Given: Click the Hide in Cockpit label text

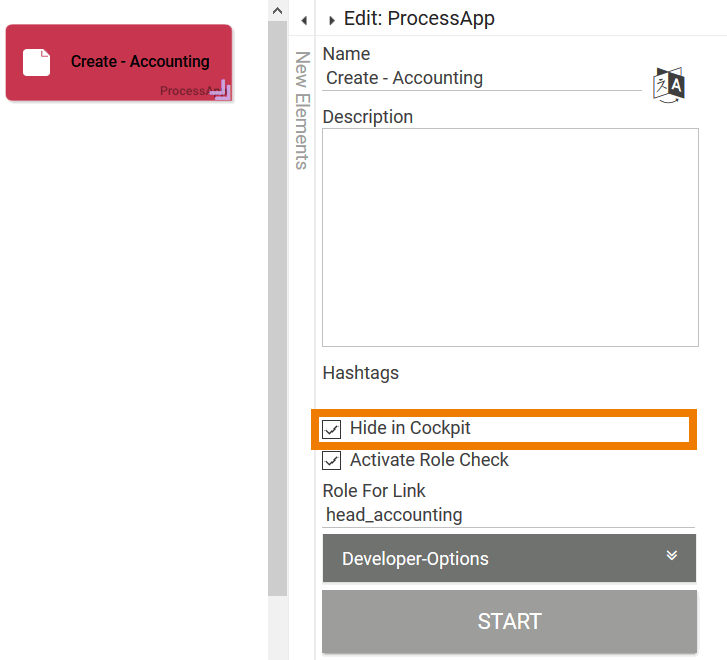Looking at the screenshot, I should [x=410, y=428].
